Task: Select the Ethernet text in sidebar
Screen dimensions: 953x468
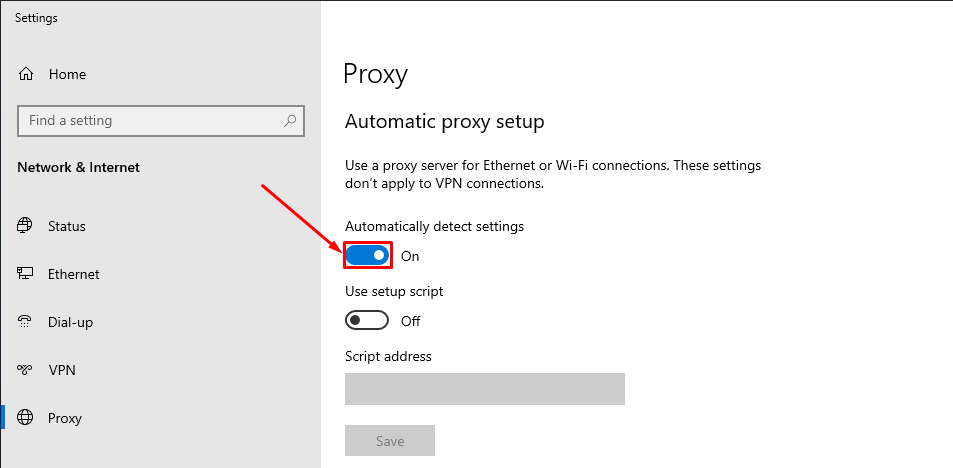Action: click(x=74, y=274)
